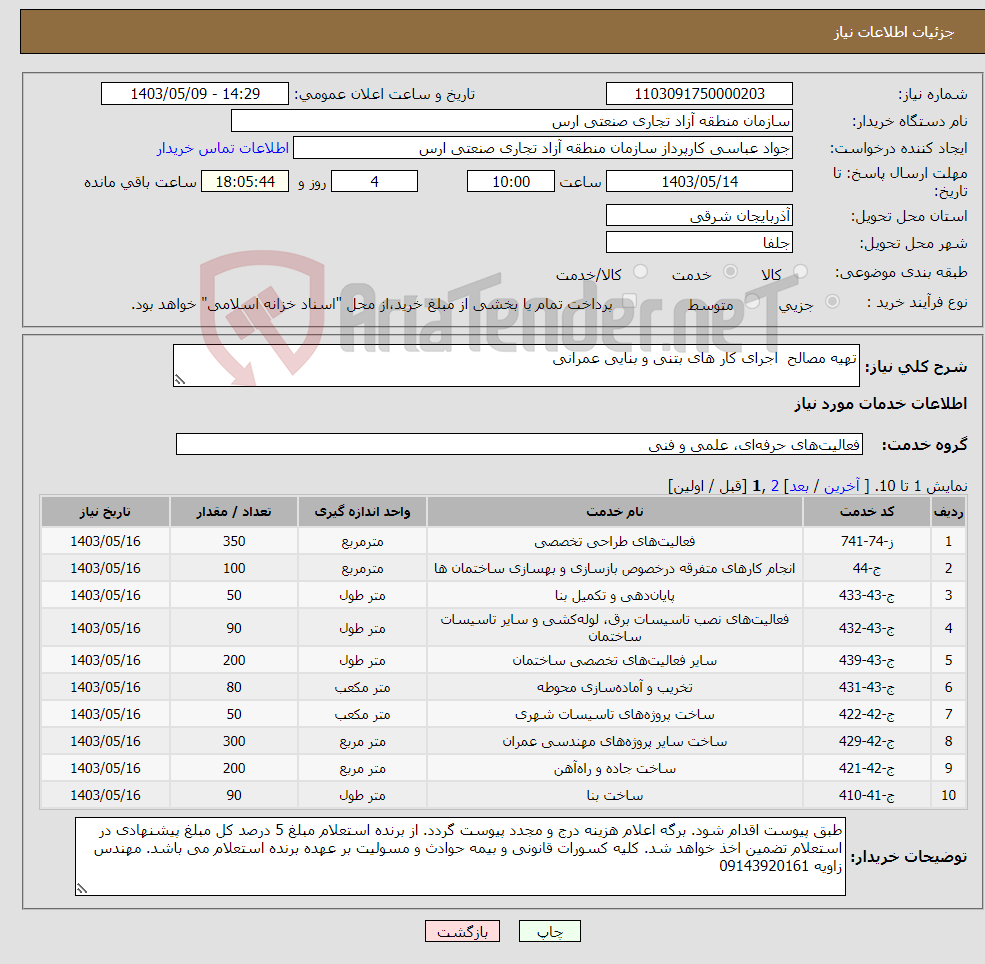This screenshot has width=985, height=964.
Task: Click quantity value 350
Action: [234, 541]
